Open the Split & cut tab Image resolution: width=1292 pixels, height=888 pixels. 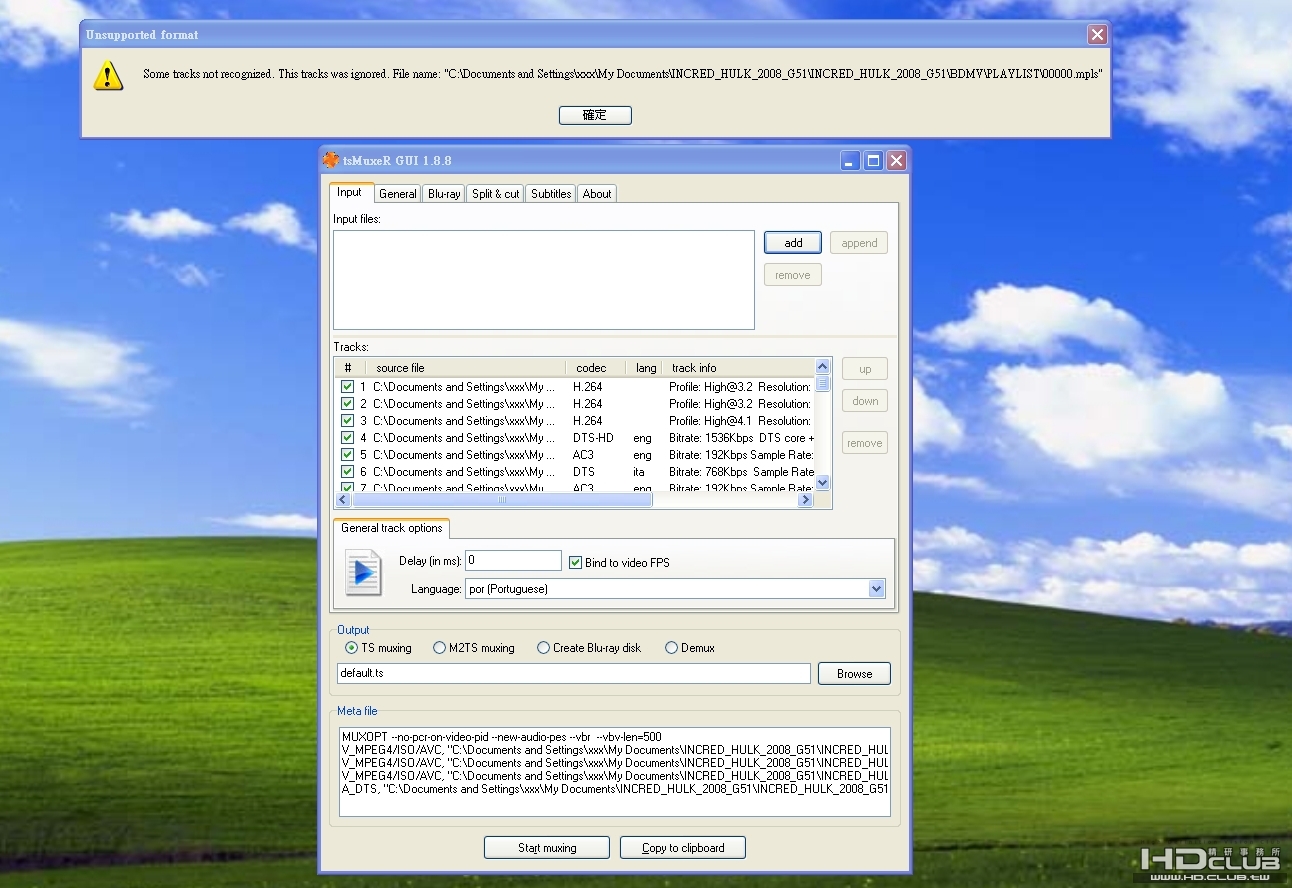[x=495, y=194]
